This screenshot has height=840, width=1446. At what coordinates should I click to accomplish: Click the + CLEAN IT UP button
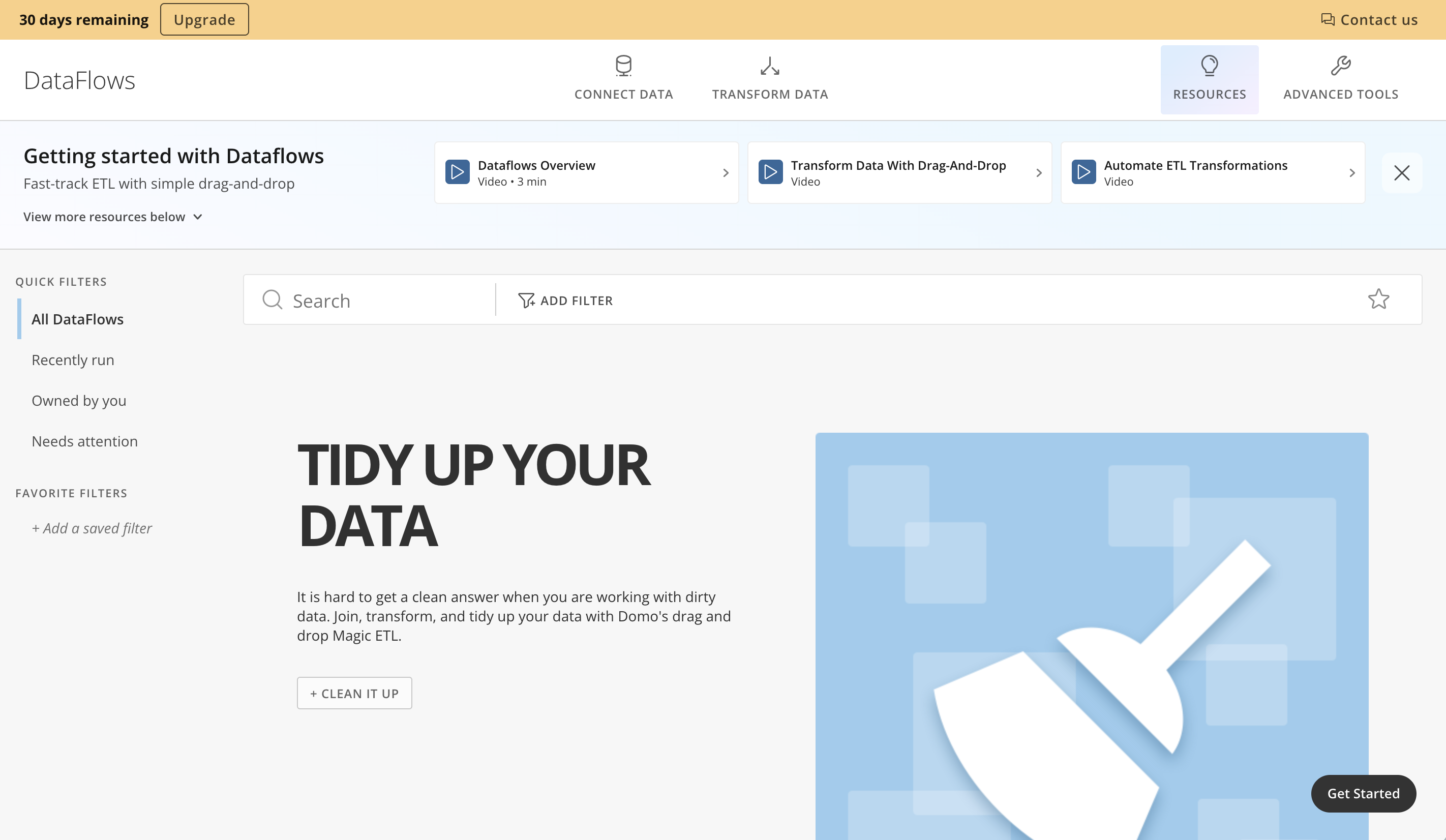tap(354, 693)
